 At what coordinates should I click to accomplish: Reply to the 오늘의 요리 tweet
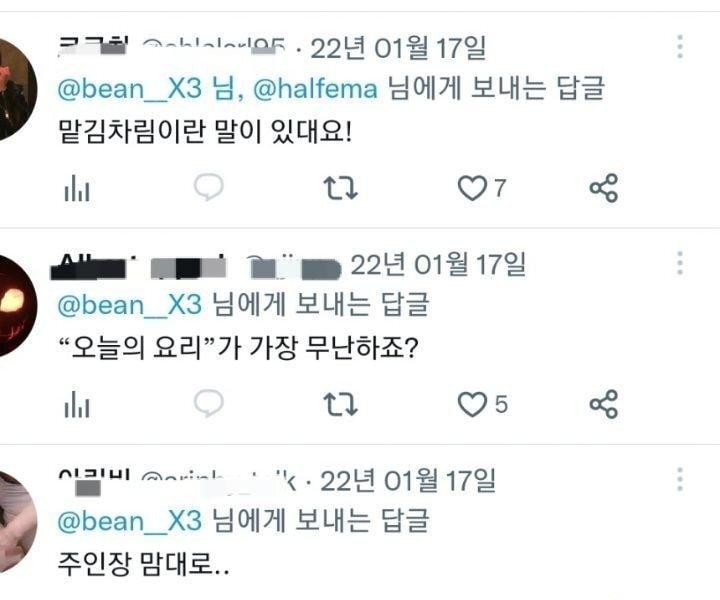point(208,404)
